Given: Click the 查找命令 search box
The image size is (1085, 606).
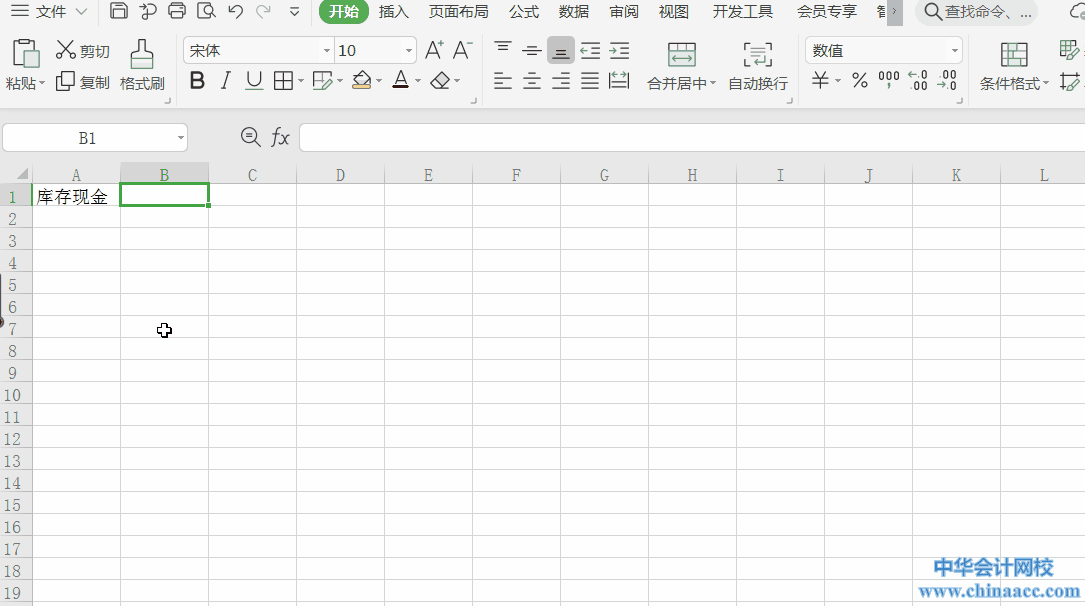Looking at the screenshot, I should coord(976,12).
